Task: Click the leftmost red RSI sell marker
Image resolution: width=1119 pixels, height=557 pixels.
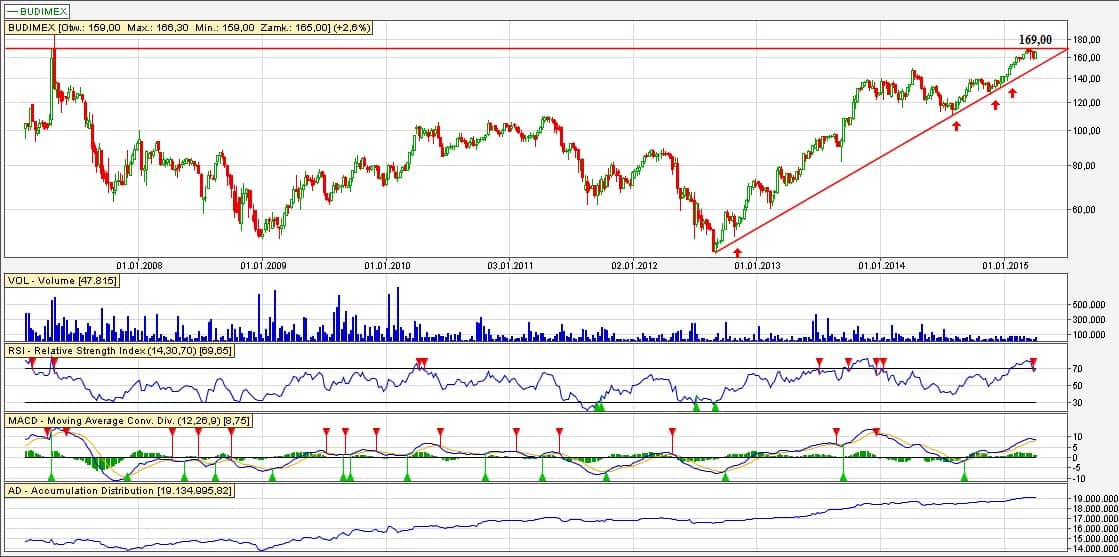Action: pos(32,361)
